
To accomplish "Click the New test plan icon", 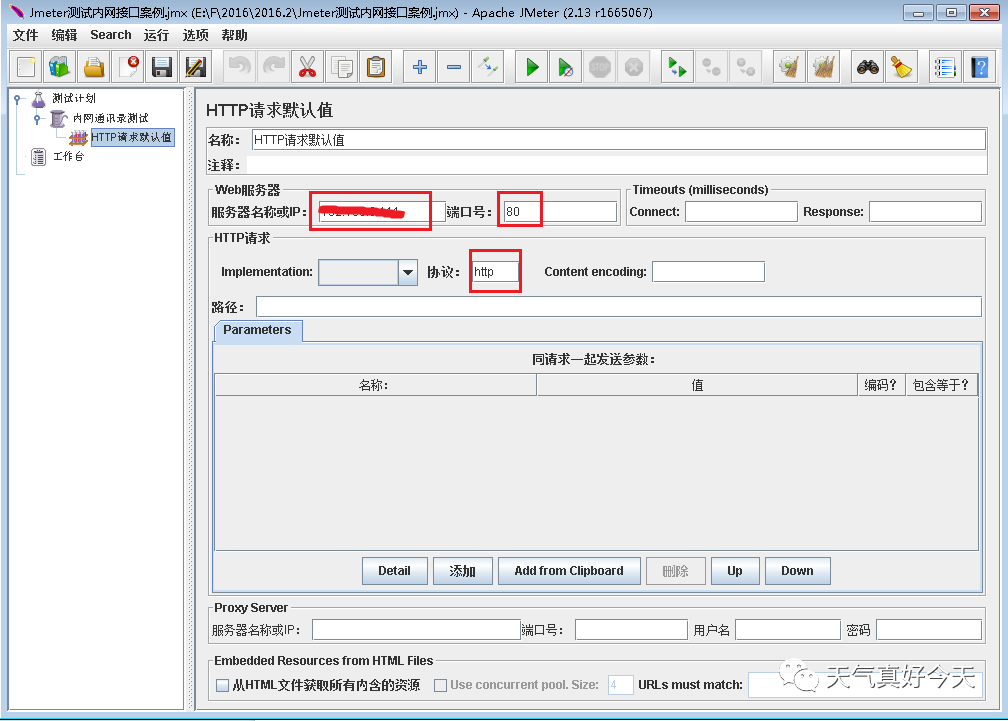I will point(26,67).
